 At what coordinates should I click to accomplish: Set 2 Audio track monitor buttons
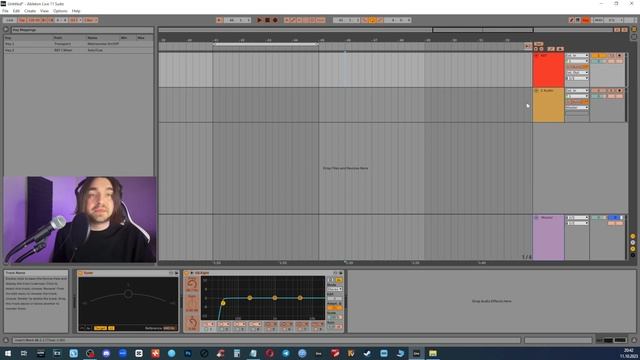point(577,102)
